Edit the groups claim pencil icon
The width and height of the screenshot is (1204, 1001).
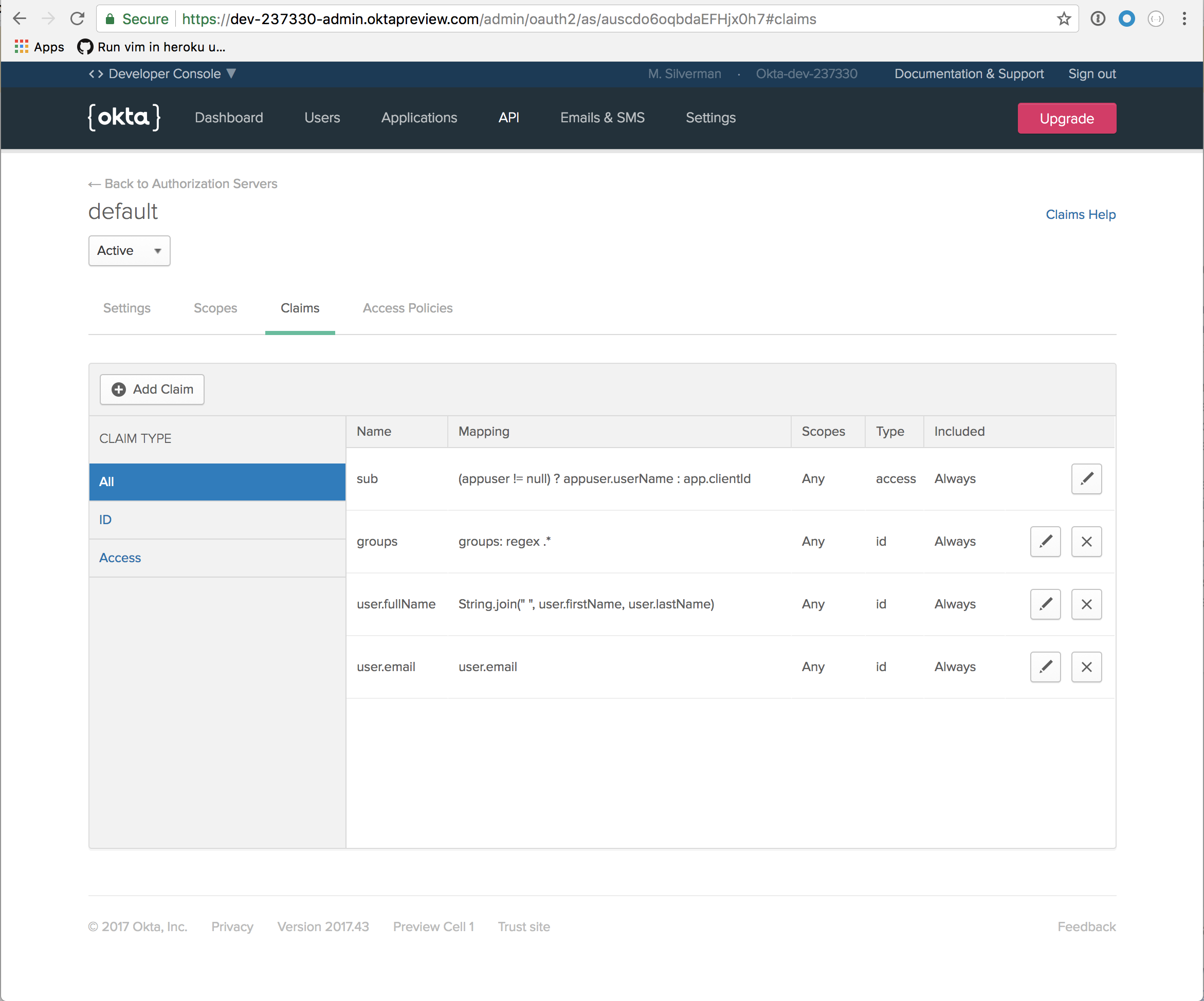click(1045, 541)
